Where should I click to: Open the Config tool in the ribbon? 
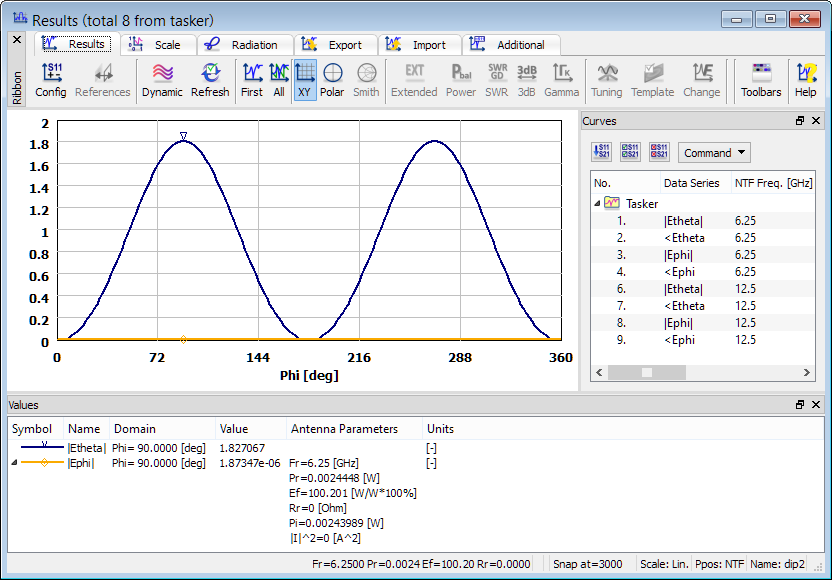[x=51, y=80]
